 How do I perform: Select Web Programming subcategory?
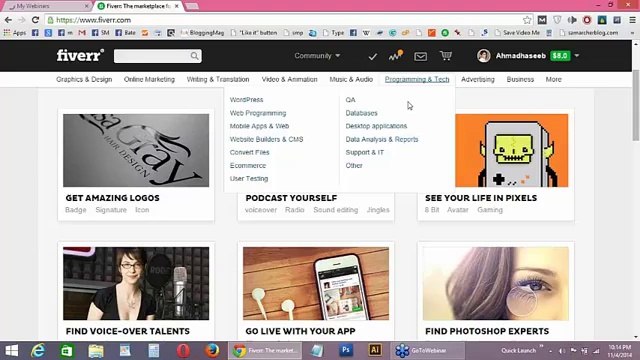[258, 113]
